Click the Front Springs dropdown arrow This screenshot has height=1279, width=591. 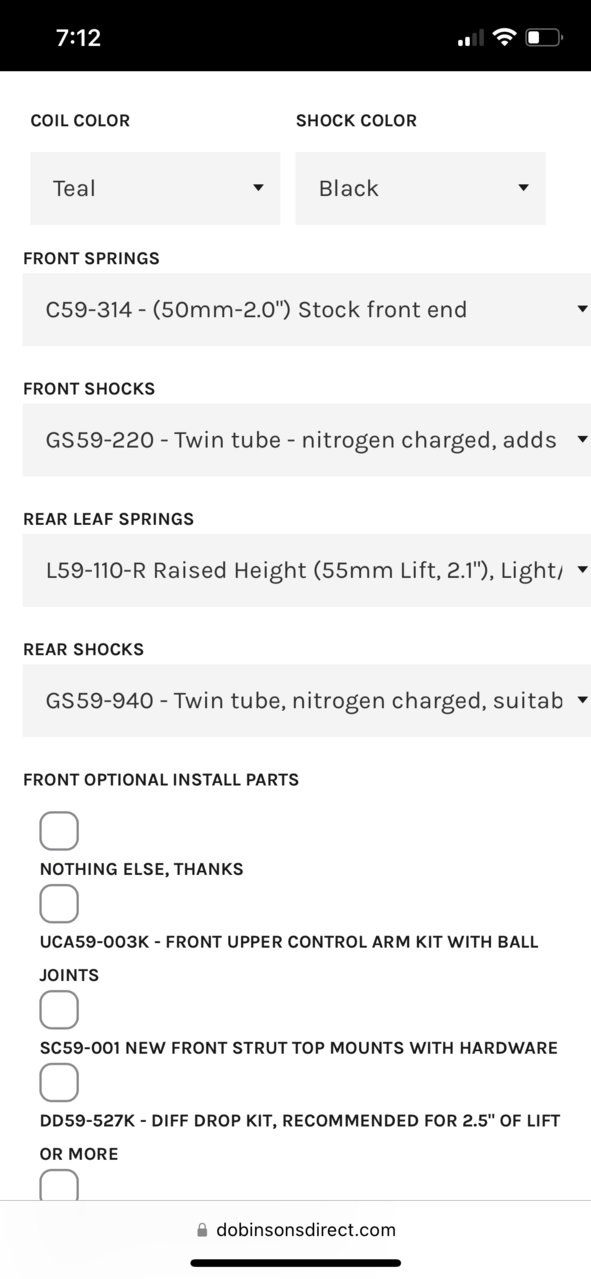pos(583,309)
